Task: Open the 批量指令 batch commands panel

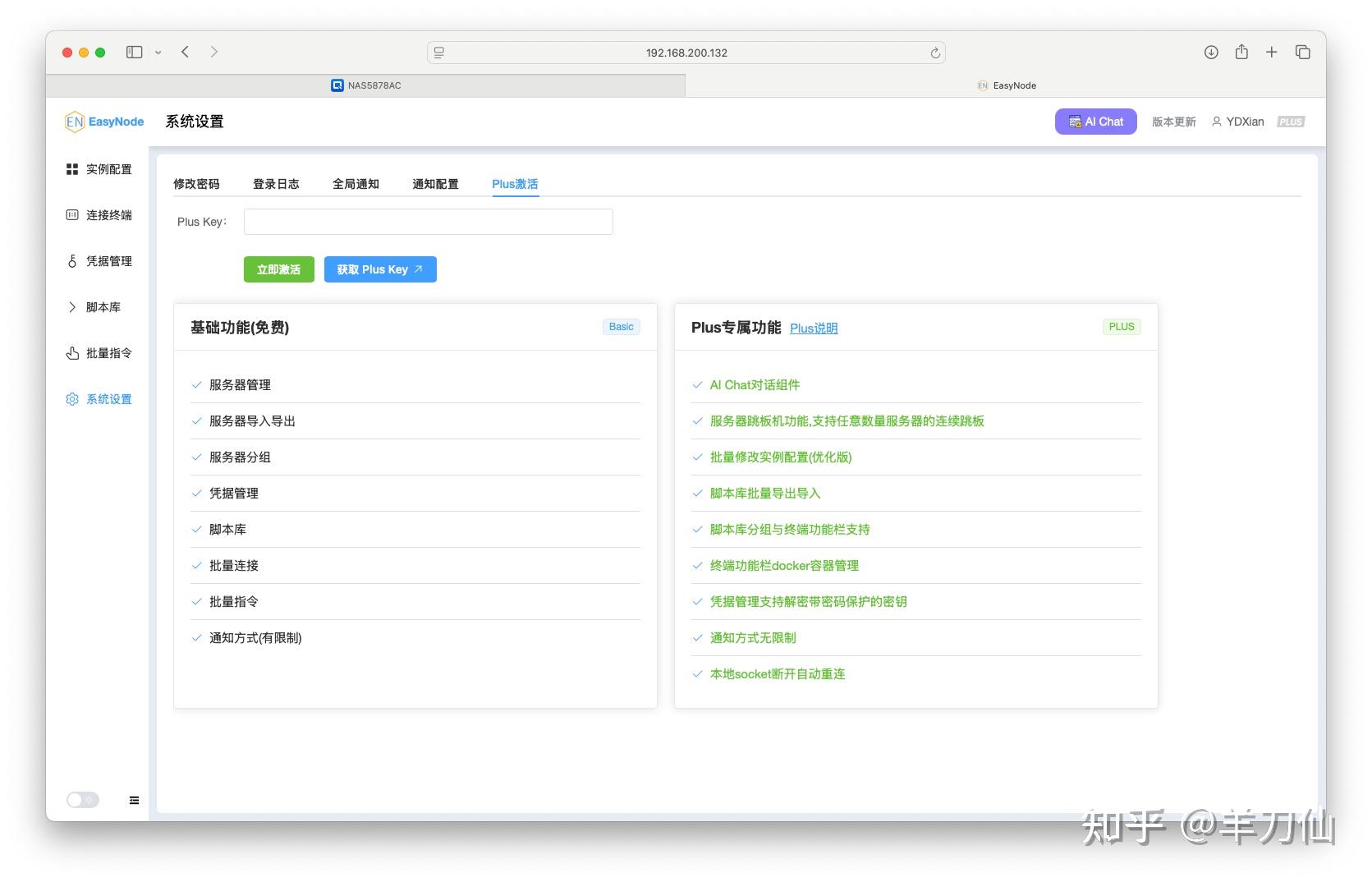Action: coord(99,353)
